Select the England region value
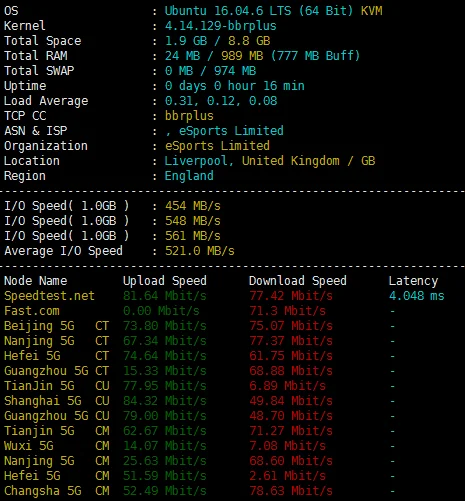Screen dimensions: 465x501 point(189,176)
